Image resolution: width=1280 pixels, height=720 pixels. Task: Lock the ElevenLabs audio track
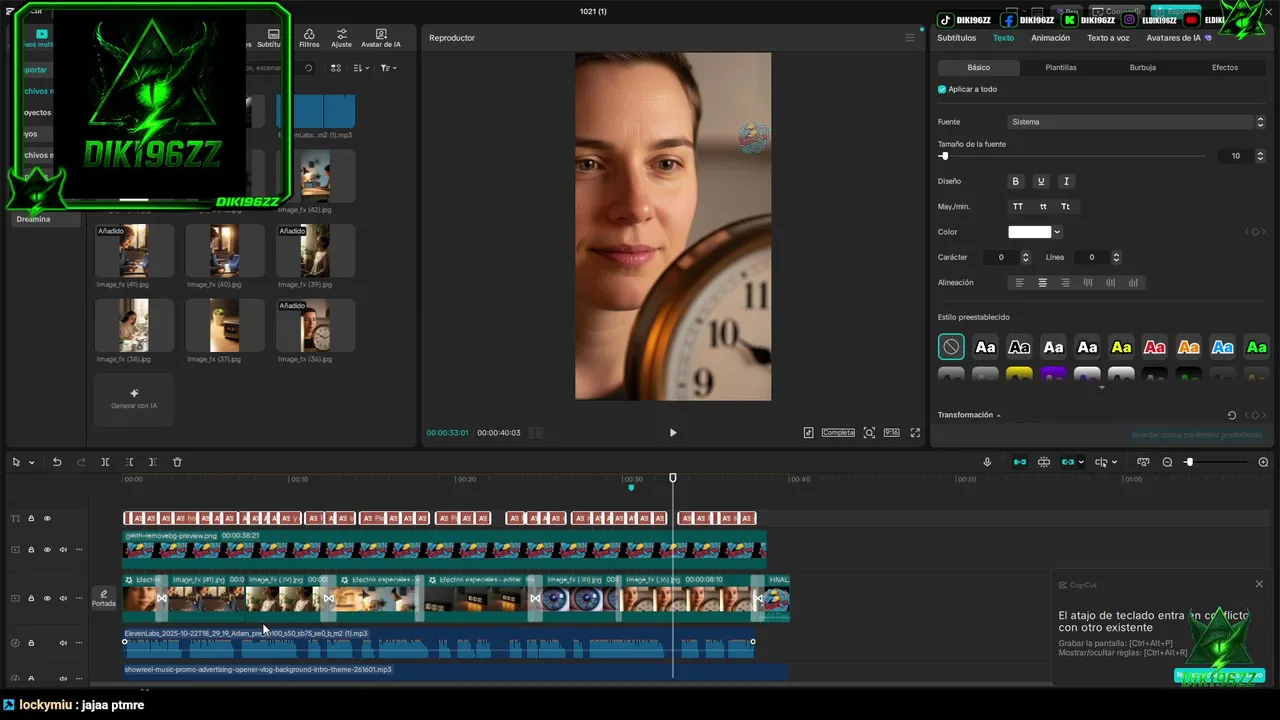point(31,643)
